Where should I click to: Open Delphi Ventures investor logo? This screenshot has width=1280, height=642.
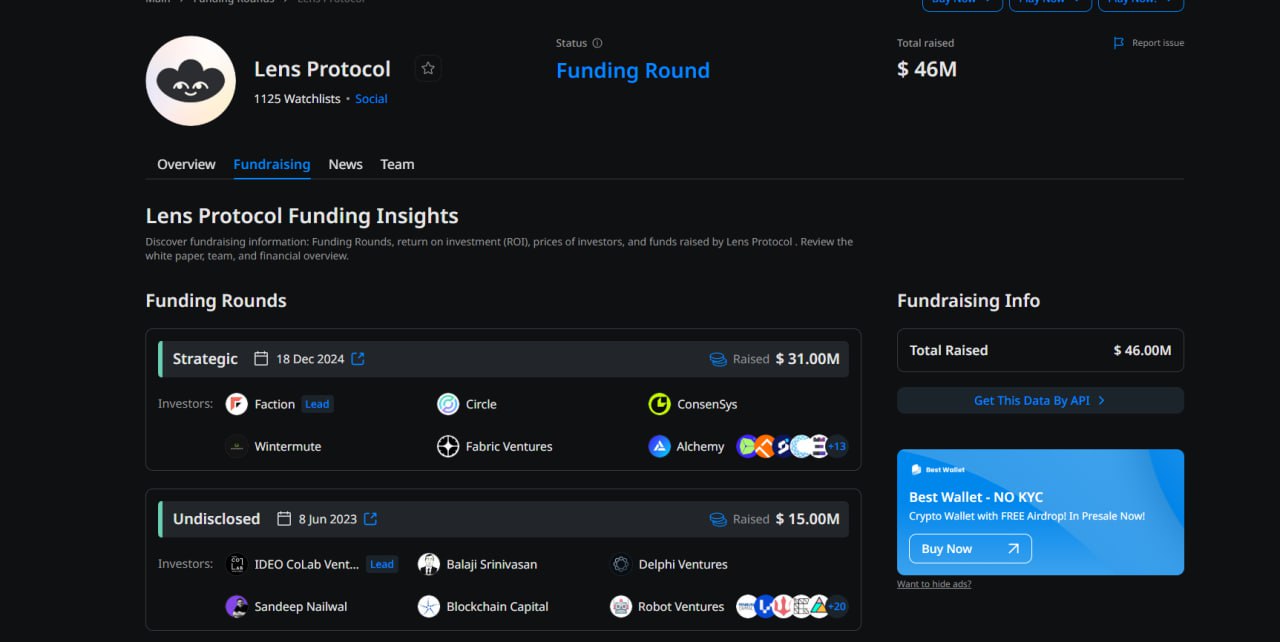pos(621,564)
